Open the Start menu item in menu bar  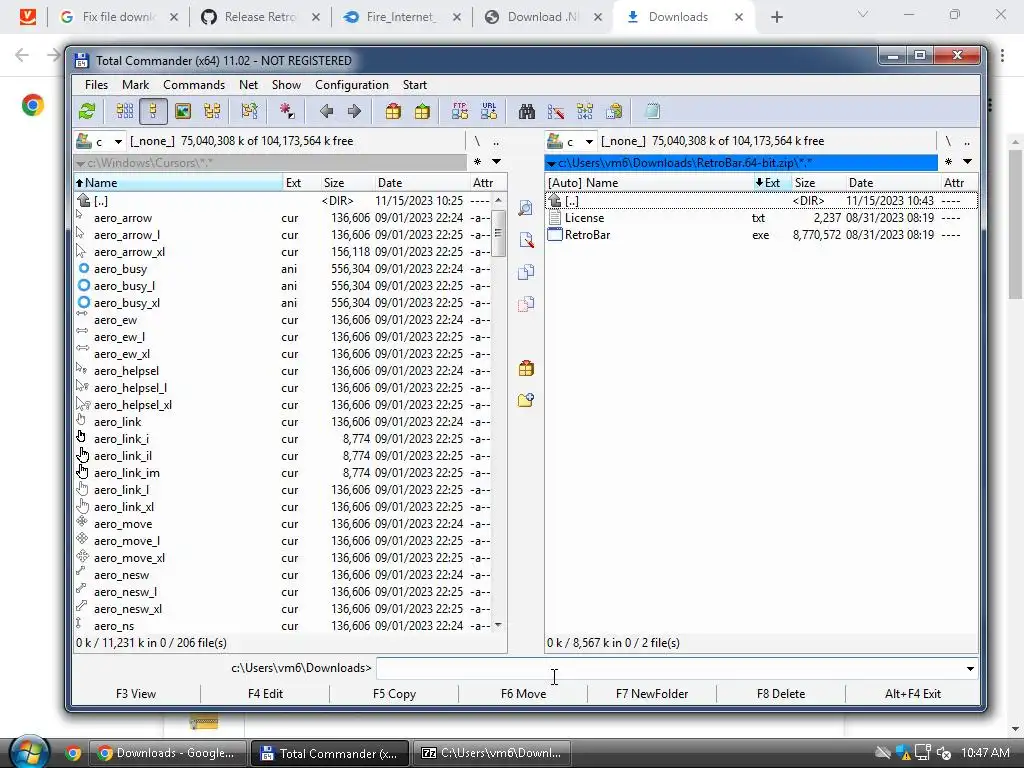[x=415, y=85]
